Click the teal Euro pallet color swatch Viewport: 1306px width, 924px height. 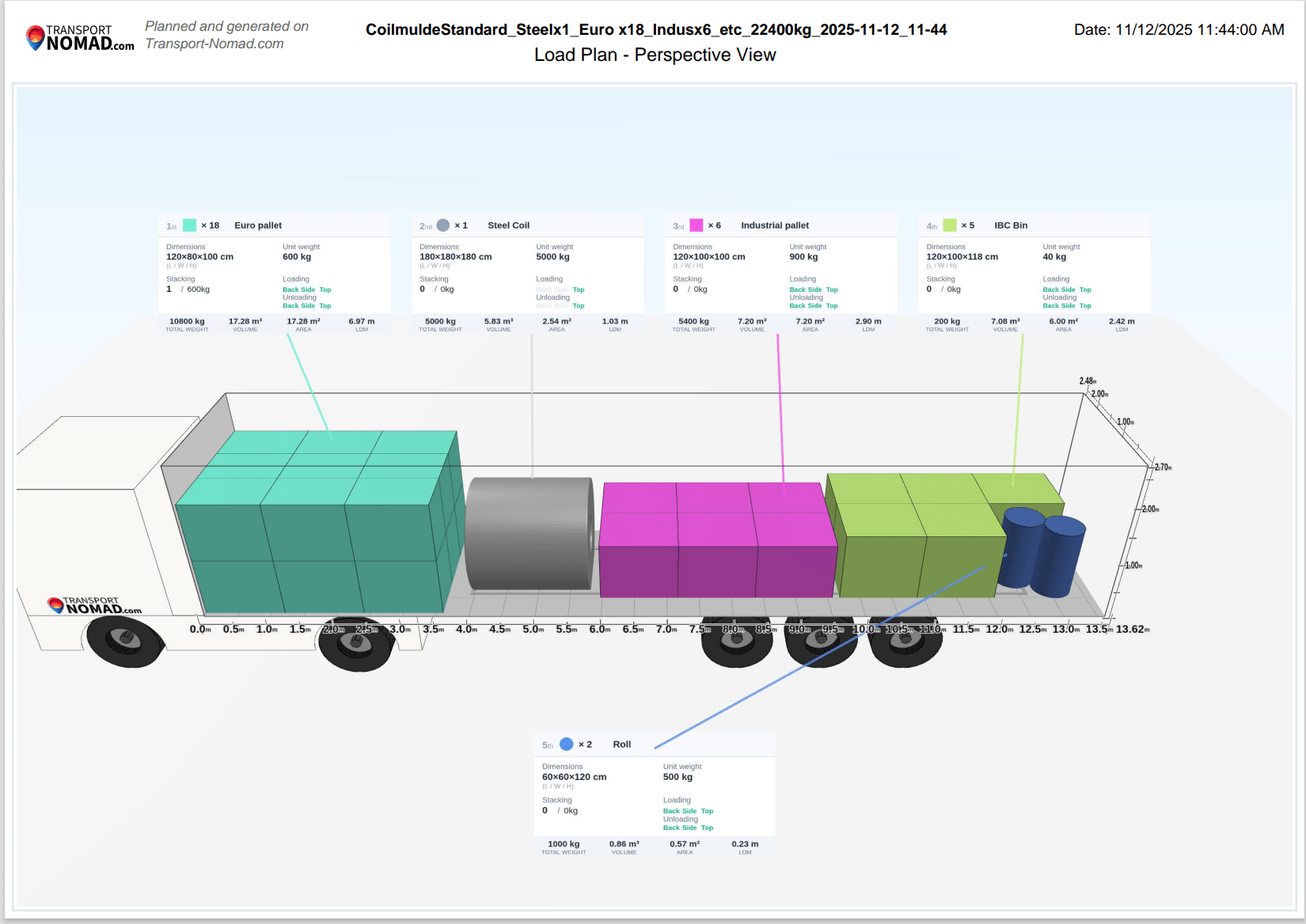(x=190, y=225)
